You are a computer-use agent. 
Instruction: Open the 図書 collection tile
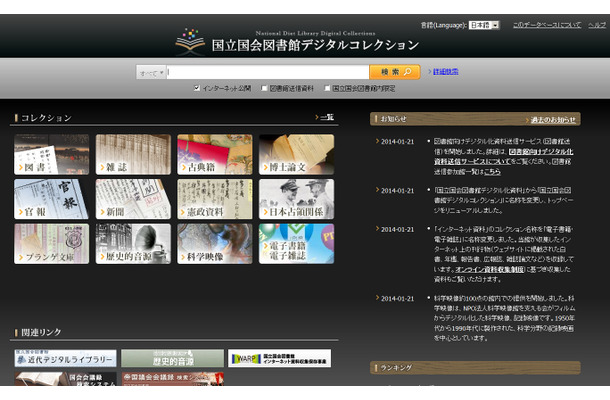tap(51, 154)
